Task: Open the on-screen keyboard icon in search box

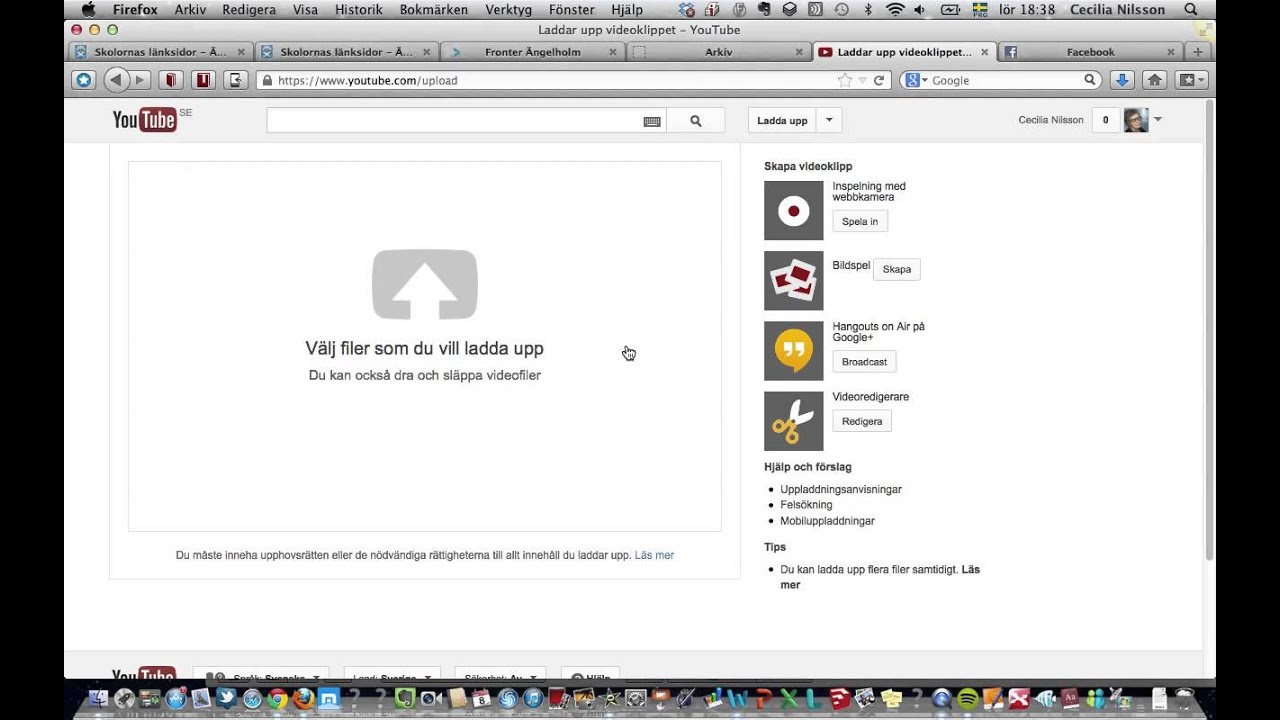Action: (652, 121)
